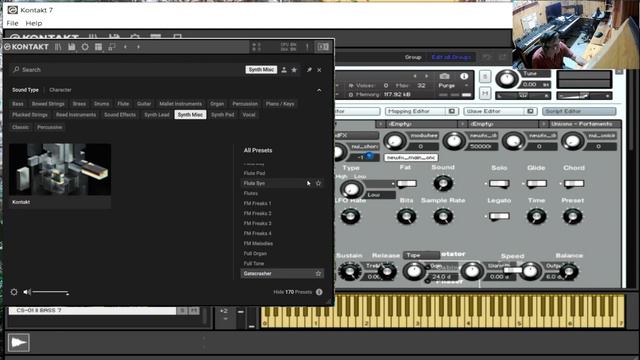Open the File menu
640x360 pixels.
pos(12,23)
